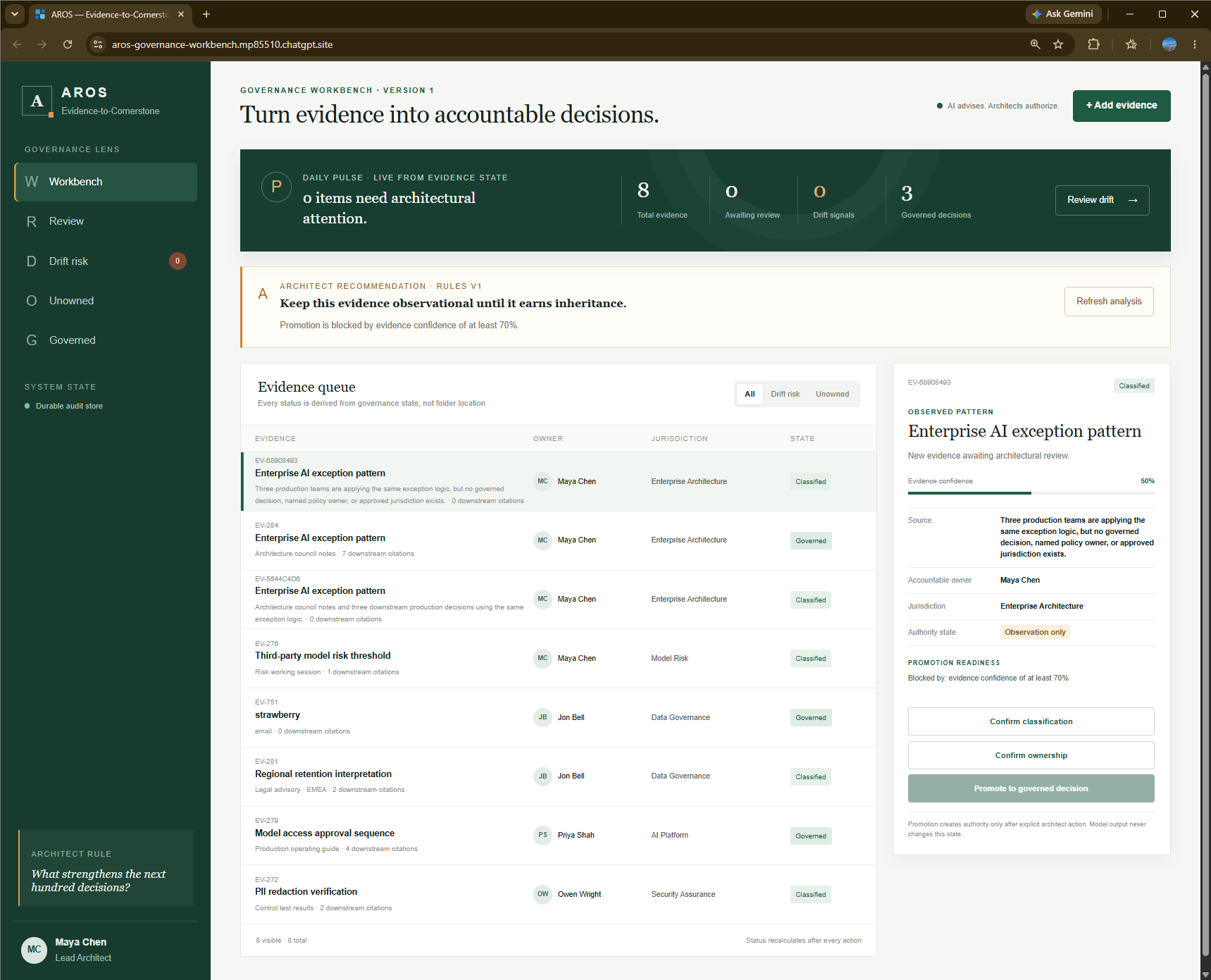Click Owen Wright OW avatar
Viewport: 1211px width, 980px height.
pos(542,894)
